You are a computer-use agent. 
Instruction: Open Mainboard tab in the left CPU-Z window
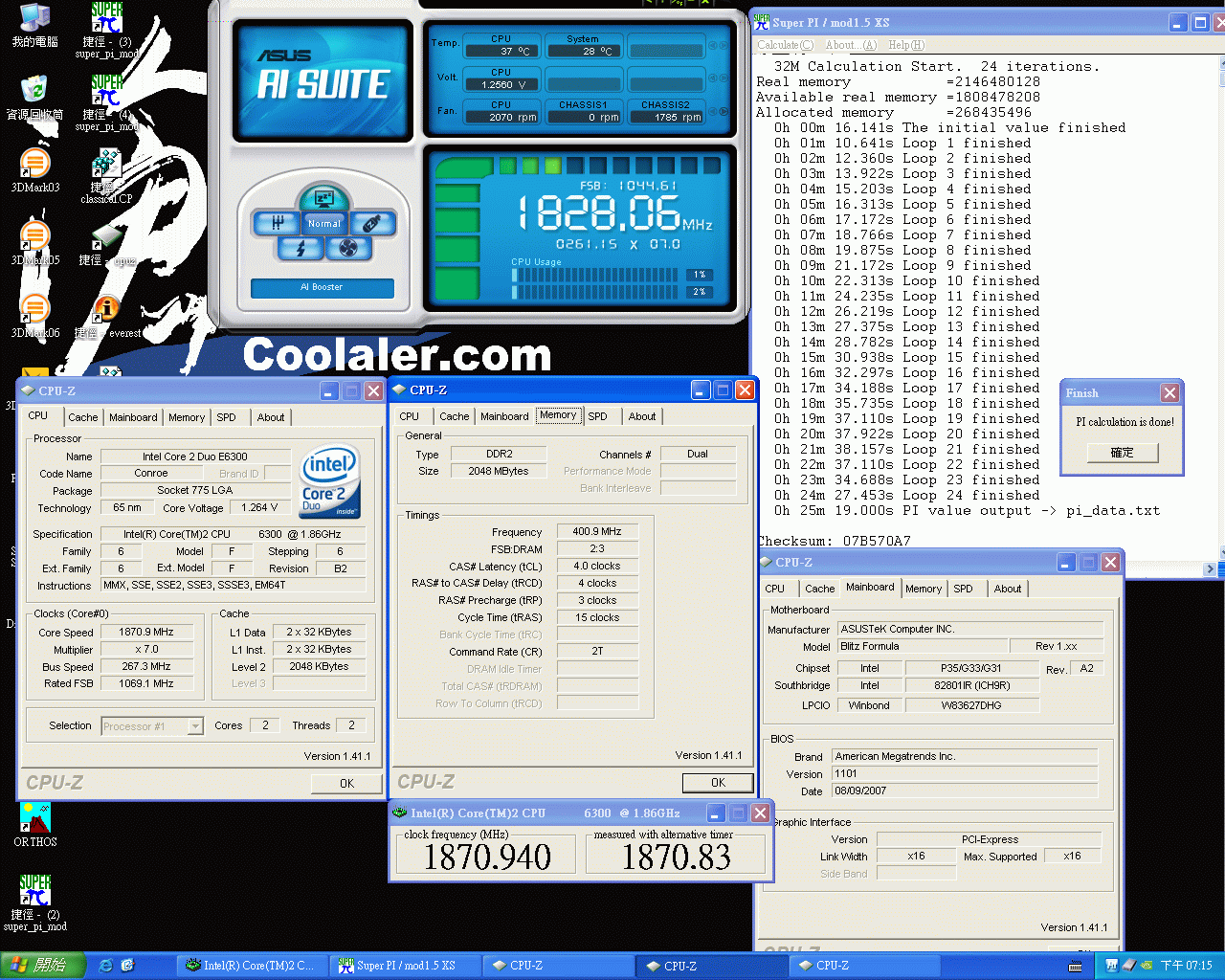pyautogui.click(x=133, y=417)
